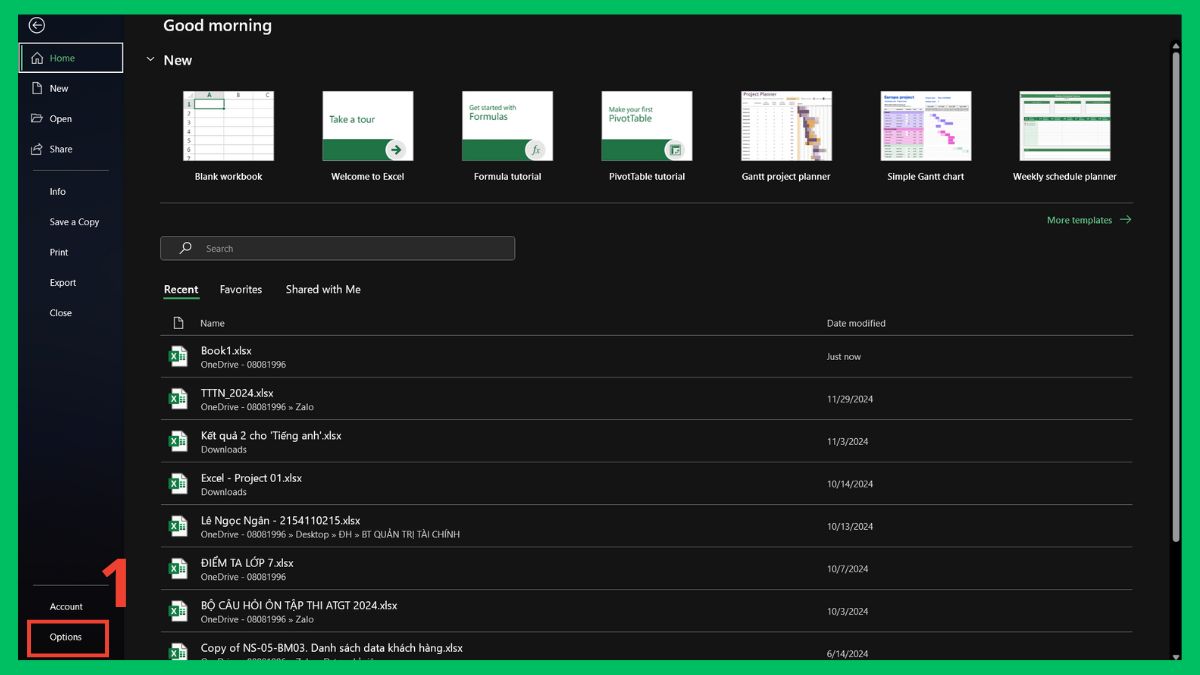Click the Search input field
The width and height of the screenshot is (1200, 675).
coord(338,248)
